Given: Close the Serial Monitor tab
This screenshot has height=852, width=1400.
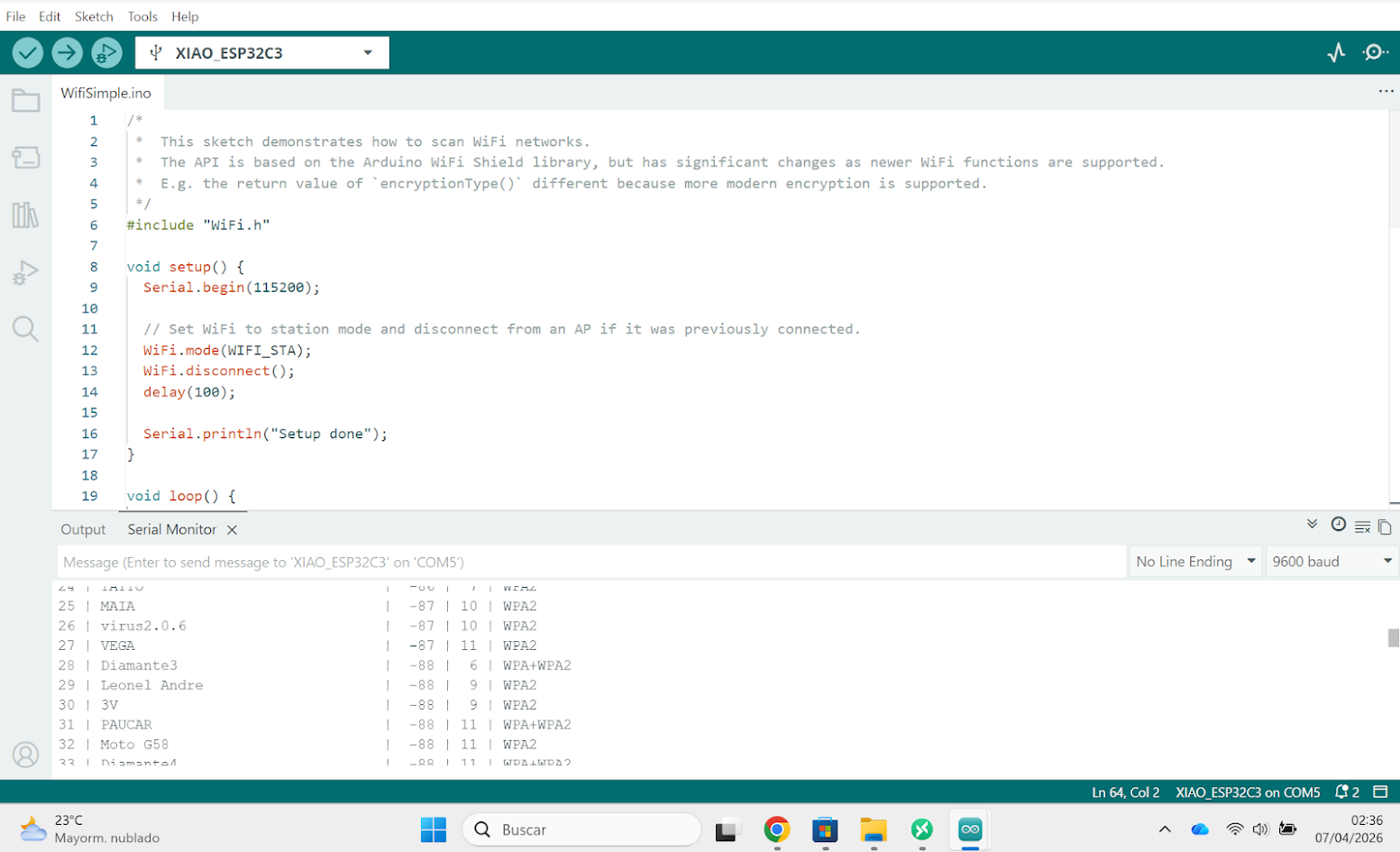Looking at the screenshot, I should (x=232, y=530).
